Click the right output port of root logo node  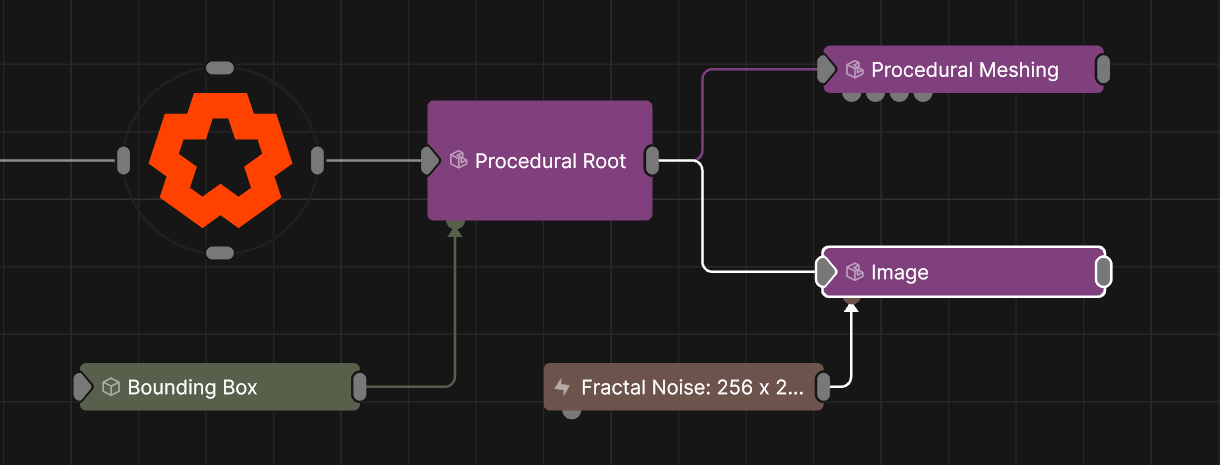pyautogui.click(x=317, y=160)
